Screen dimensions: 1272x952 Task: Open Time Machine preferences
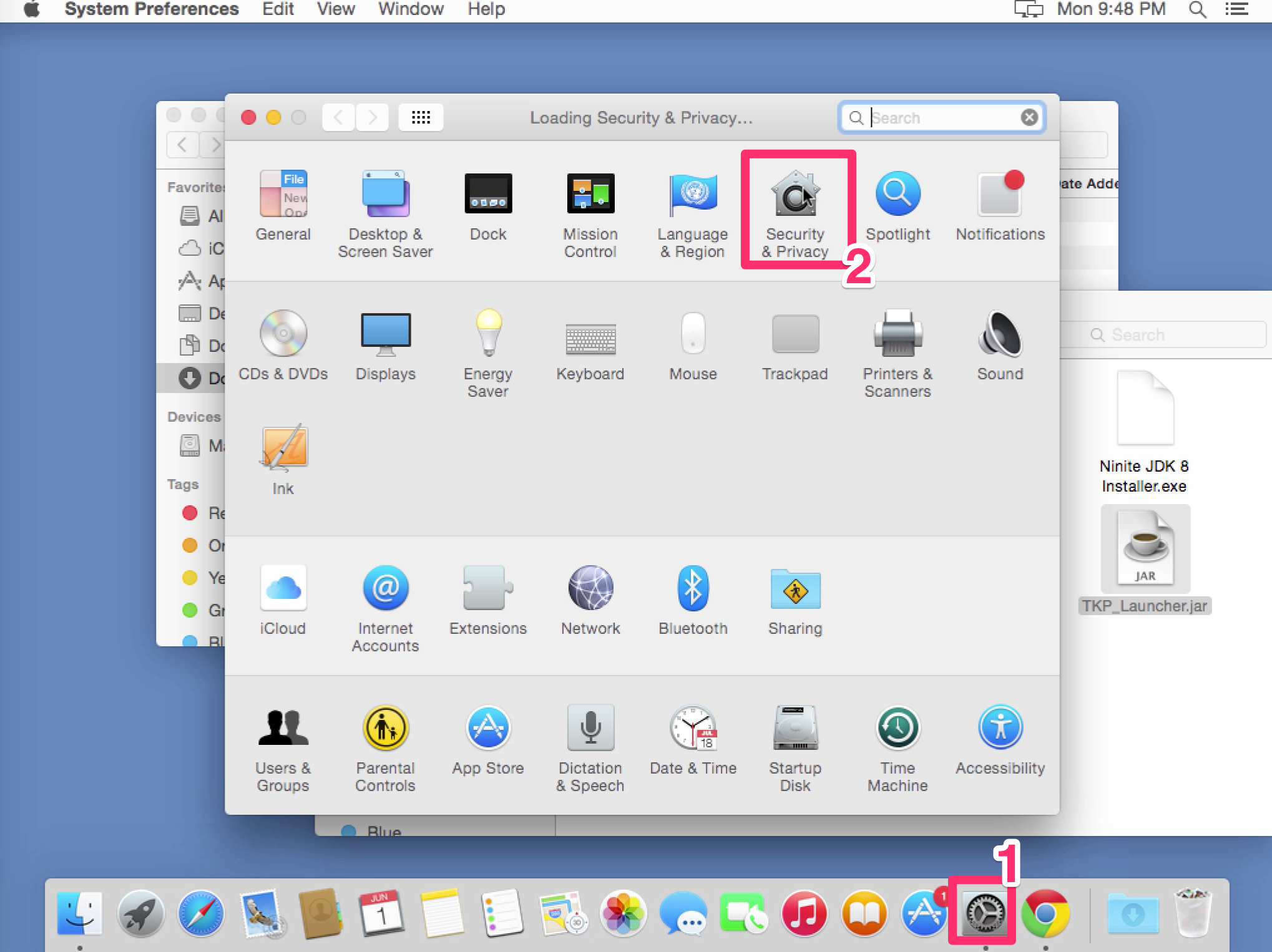tap(897, 747)
